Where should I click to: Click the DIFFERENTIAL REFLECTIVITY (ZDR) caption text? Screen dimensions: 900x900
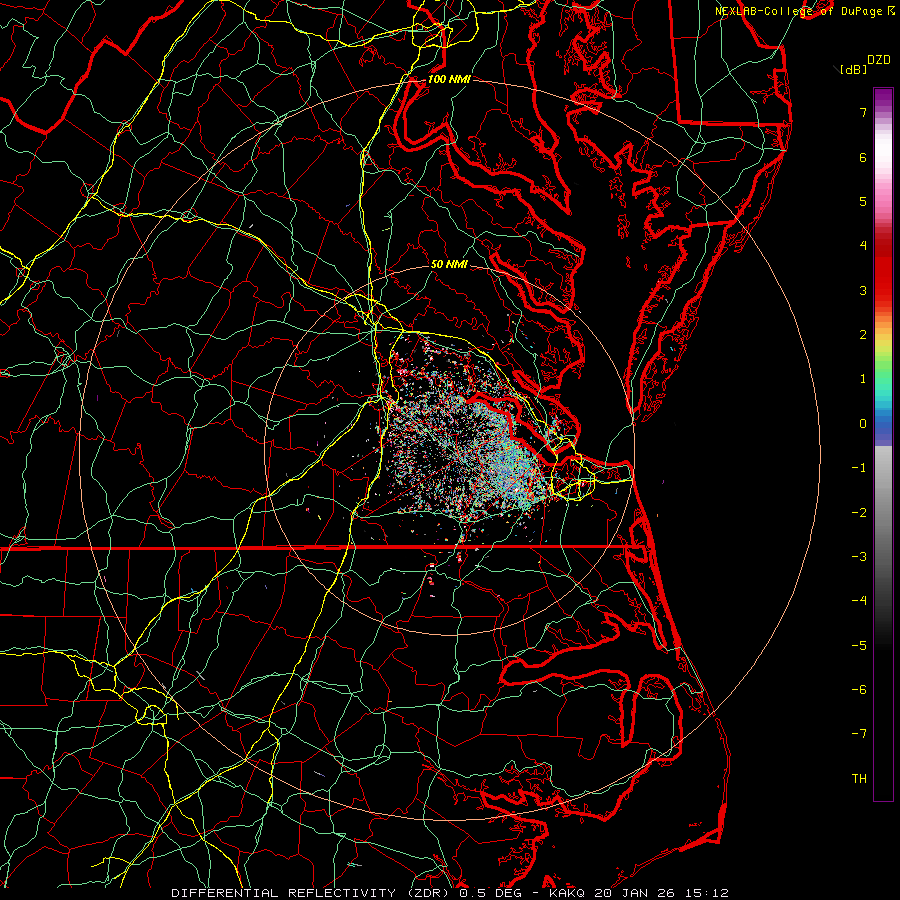312,893
